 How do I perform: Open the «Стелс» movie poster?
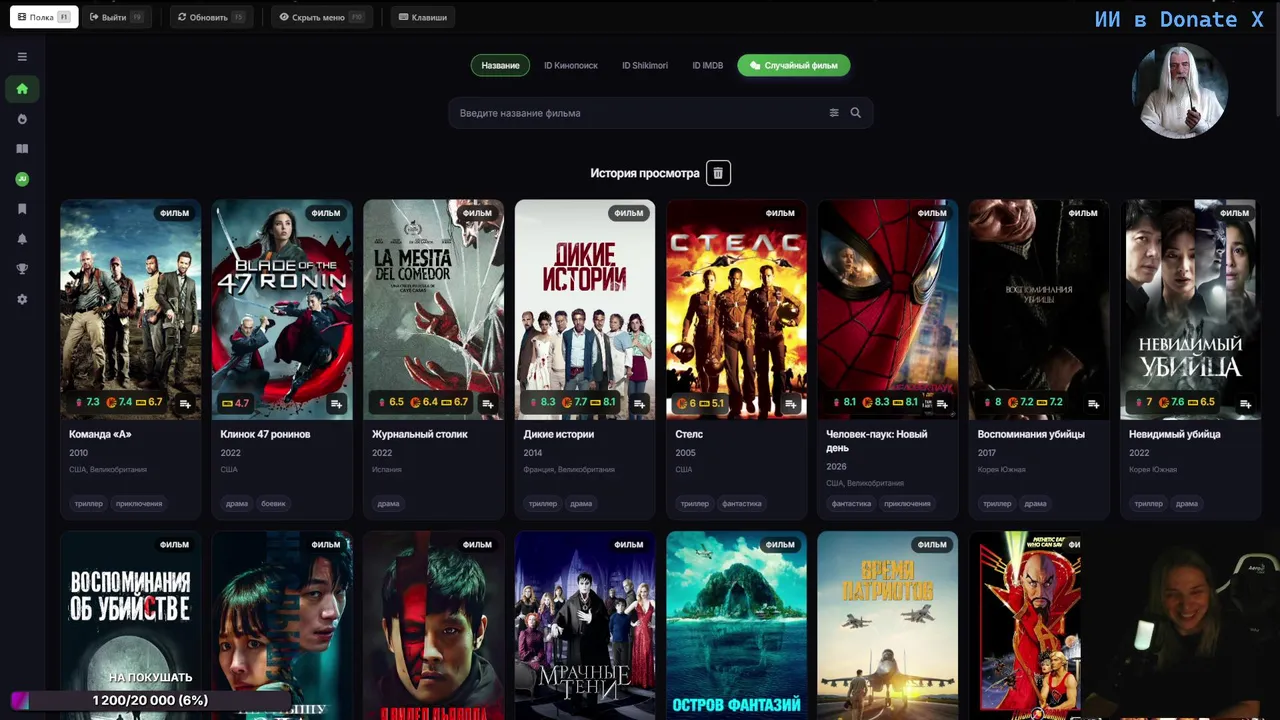pos(737,310)
